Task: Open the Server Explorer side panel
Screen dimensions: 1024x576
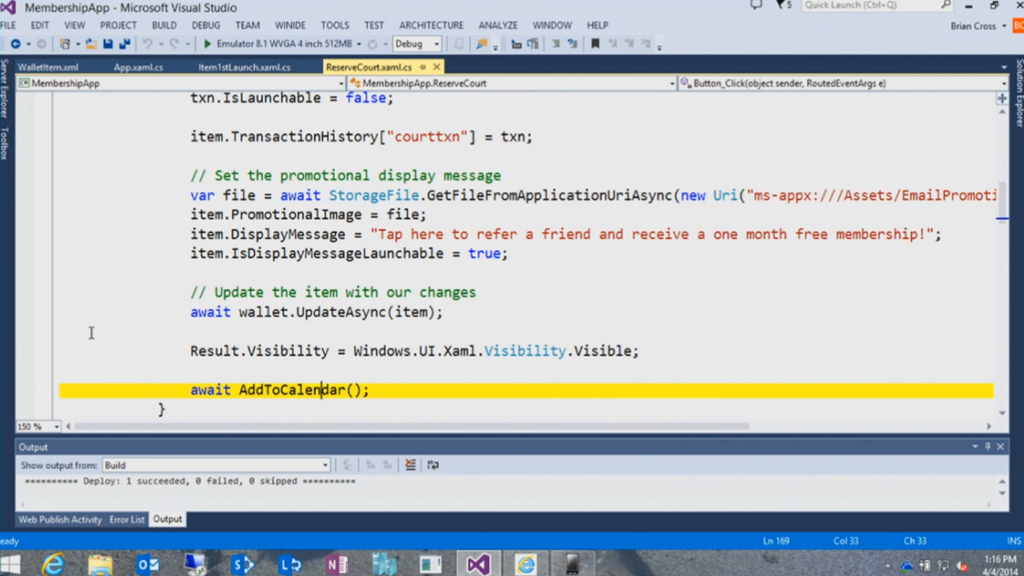Action: 5,88
